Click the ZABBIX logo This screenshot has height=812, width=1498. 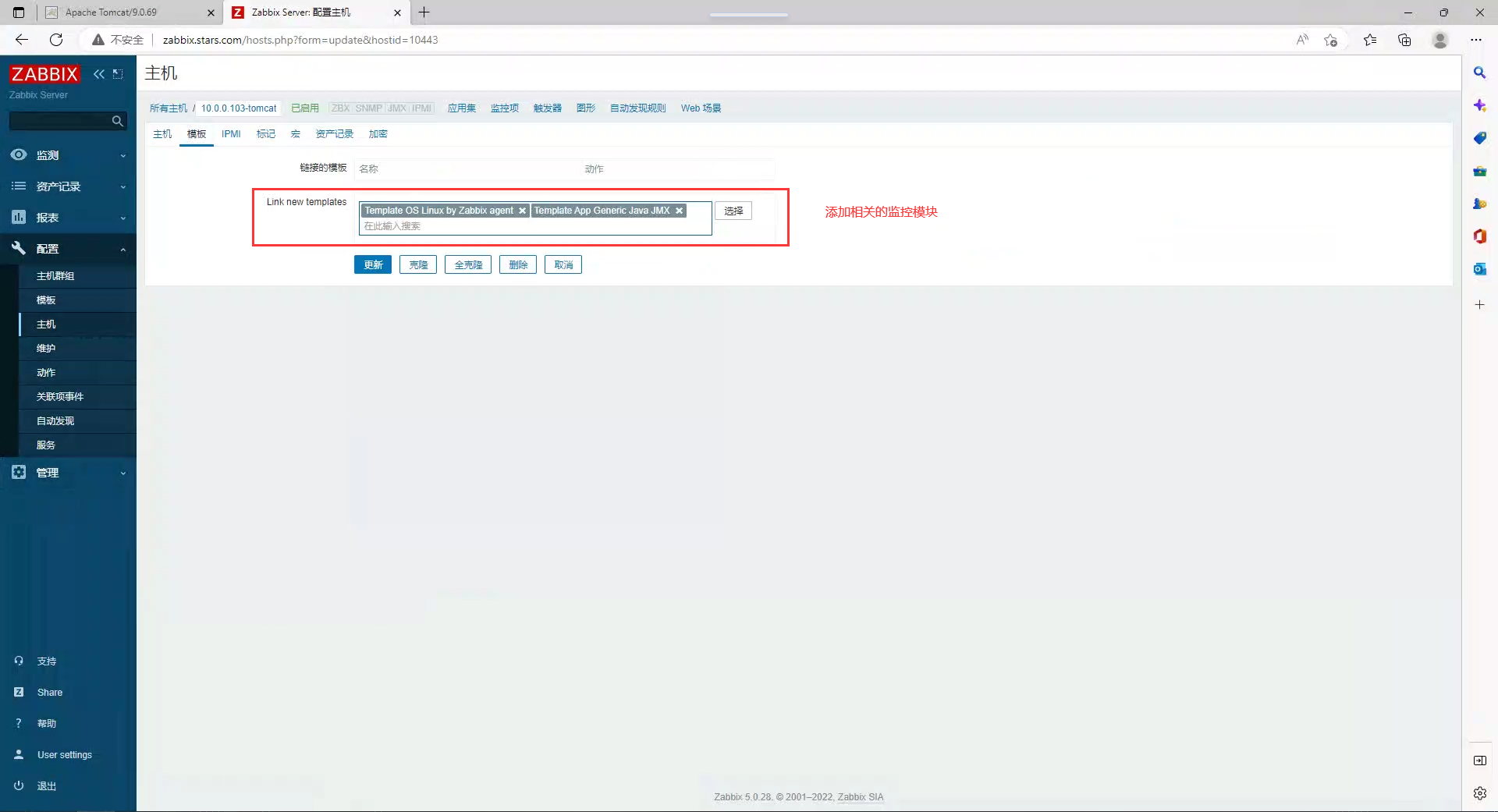[x=44, y=74]
